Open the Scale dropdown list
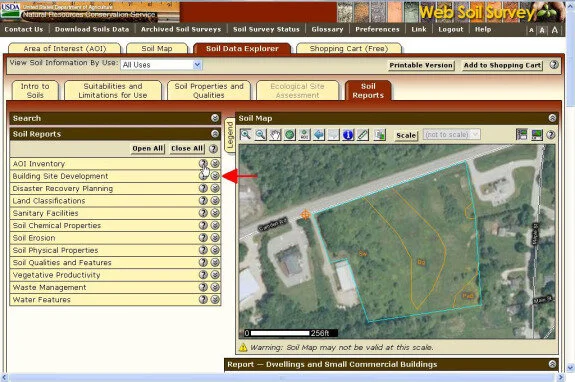This screenshot has height=382, width=575. click(452, 135)
